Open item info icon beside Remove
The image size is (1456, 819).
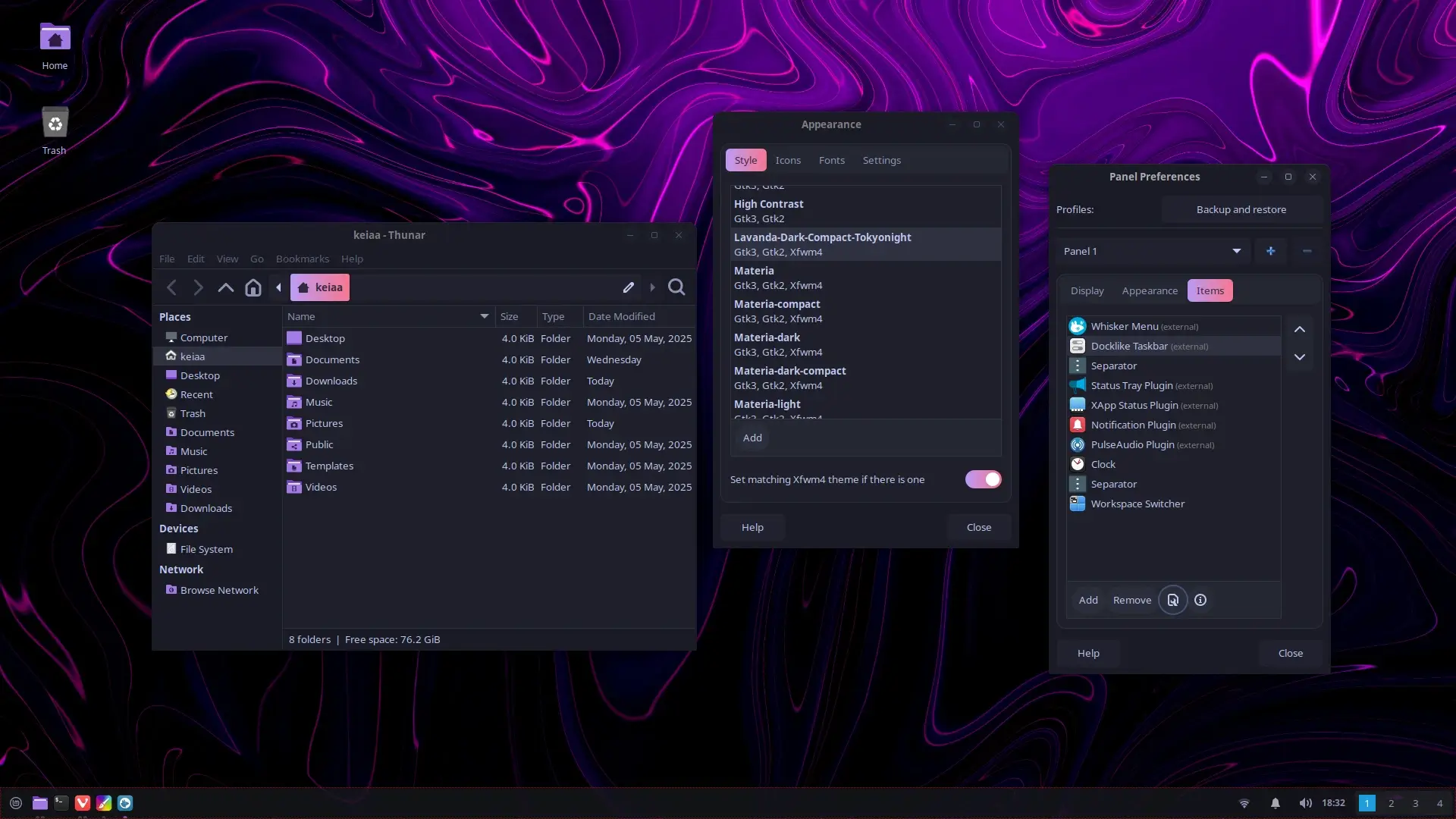1200,600
